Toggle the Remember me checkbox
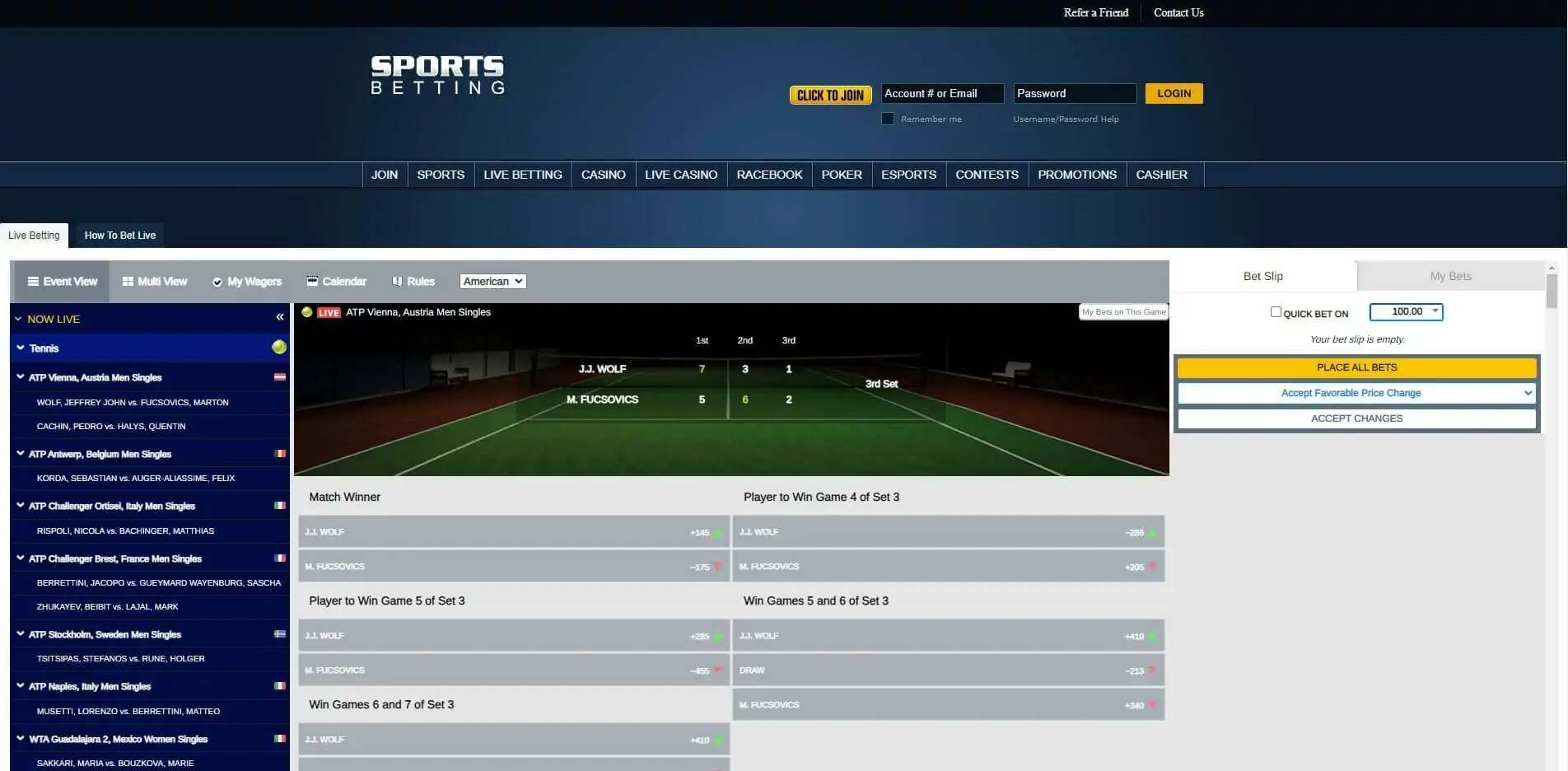The image size is (1568, 771). (x=888, y=119)
